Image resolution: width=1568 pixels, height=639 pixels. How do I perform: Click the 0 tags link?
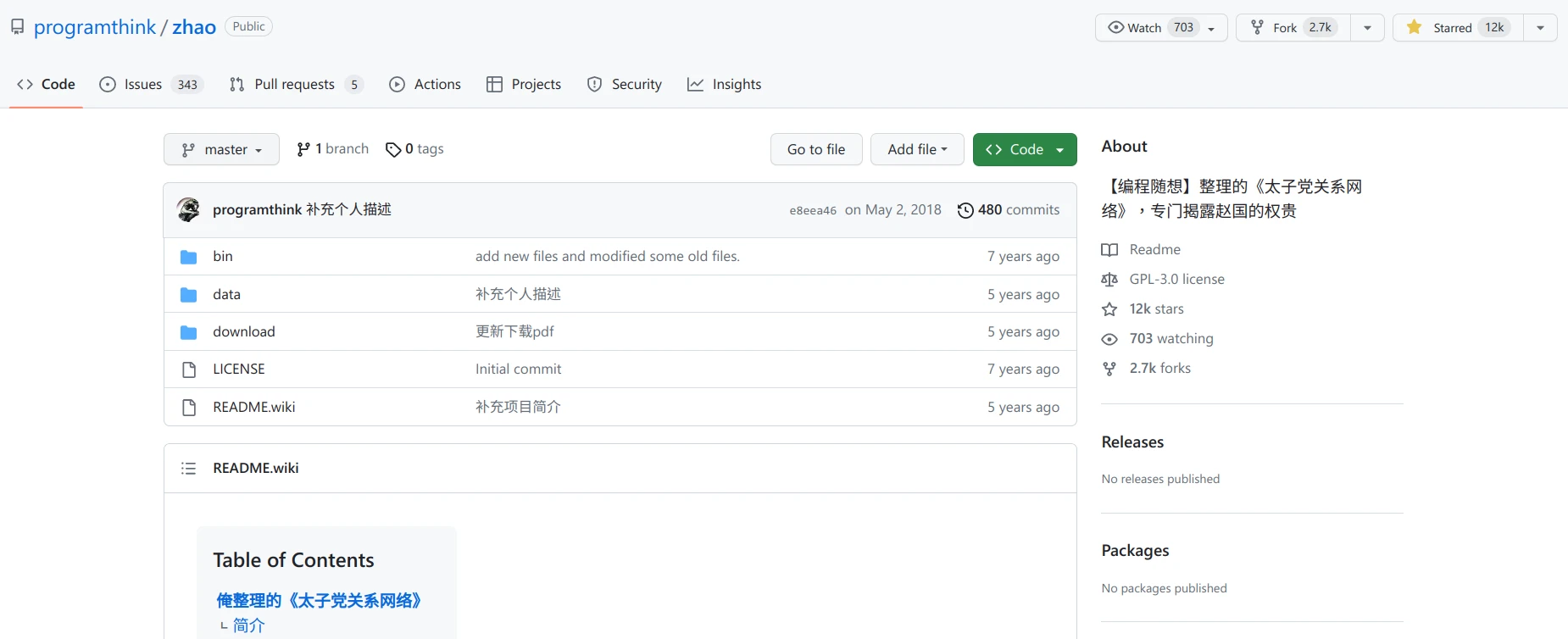click(414, 149)
